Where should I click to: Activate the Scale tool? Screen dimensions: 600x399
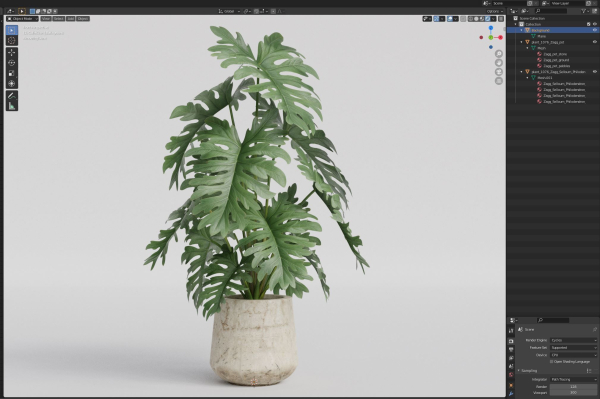click(x=12, y=73)
